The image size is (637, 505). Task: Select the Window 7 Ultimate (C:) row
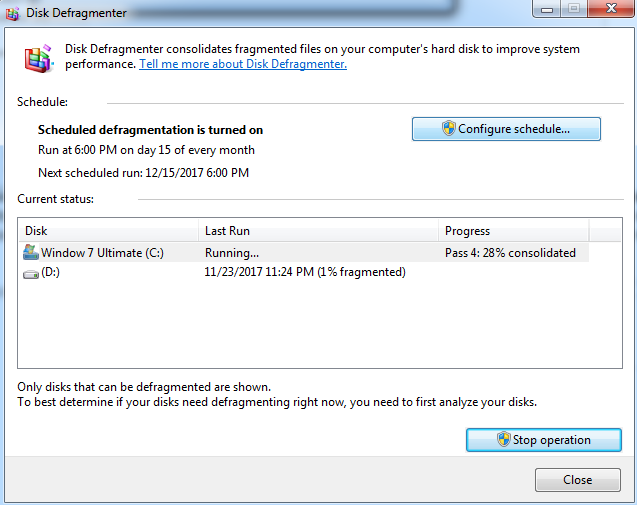pyautogui.click(x=102, y=253)
